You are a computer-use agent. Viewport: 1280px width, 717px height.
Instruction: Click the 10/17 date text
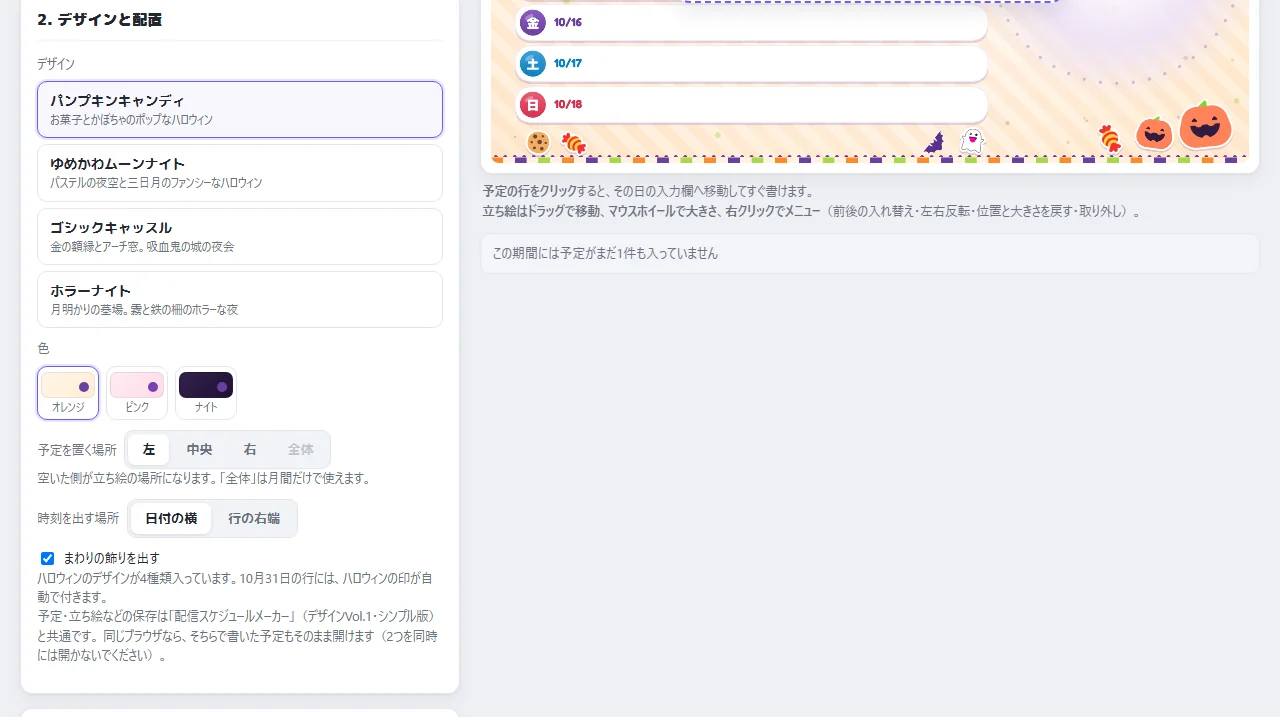coord(568,63)
